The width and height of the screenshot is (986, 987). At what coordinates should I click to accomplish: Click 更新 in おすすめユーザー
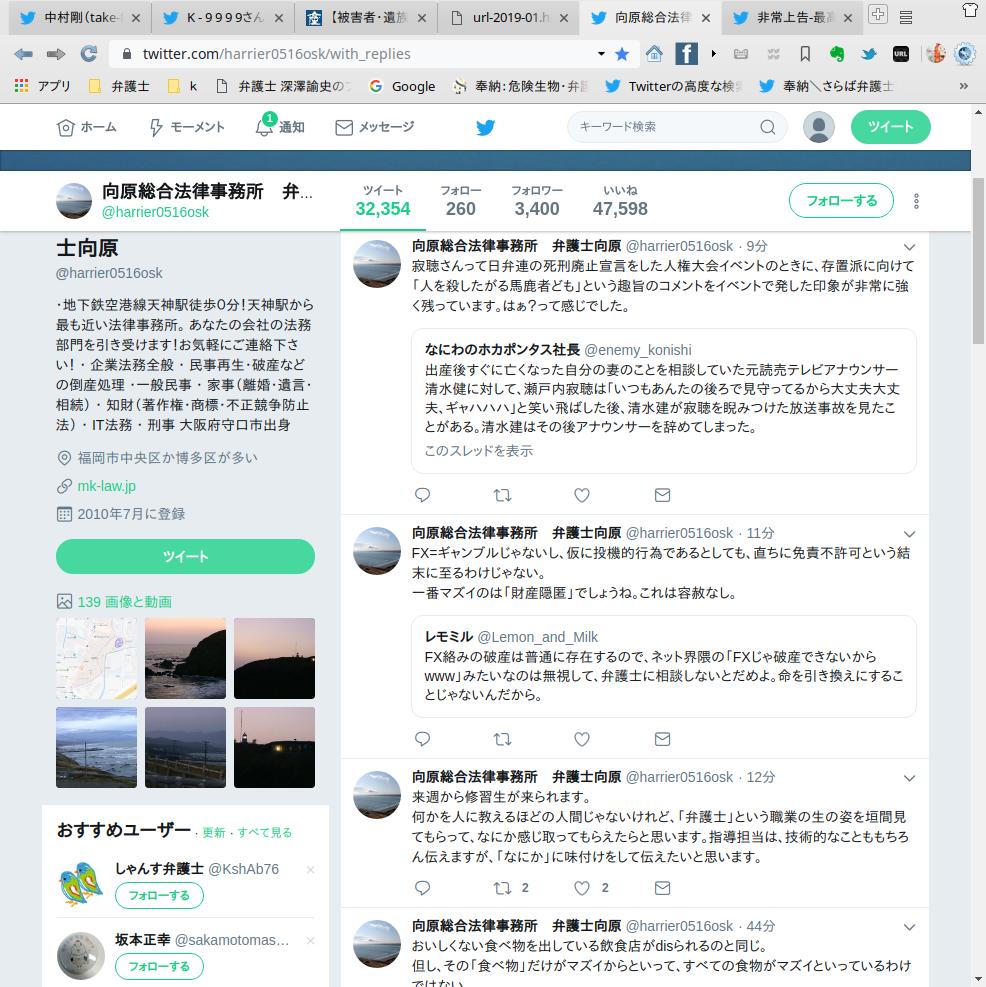click(x=213, y=833)
